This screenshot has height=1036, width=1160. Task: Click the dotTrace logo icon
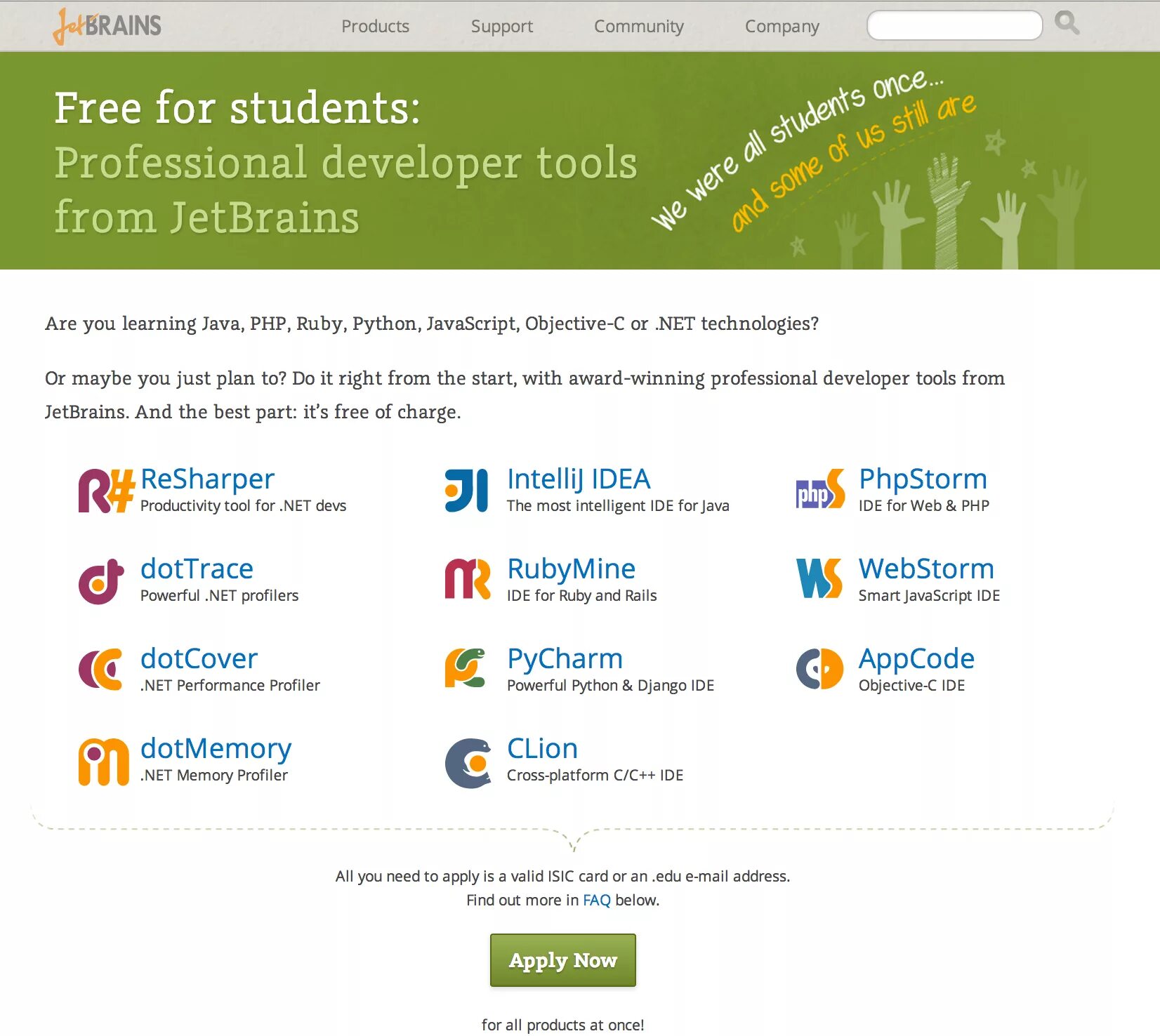[101, 582]
